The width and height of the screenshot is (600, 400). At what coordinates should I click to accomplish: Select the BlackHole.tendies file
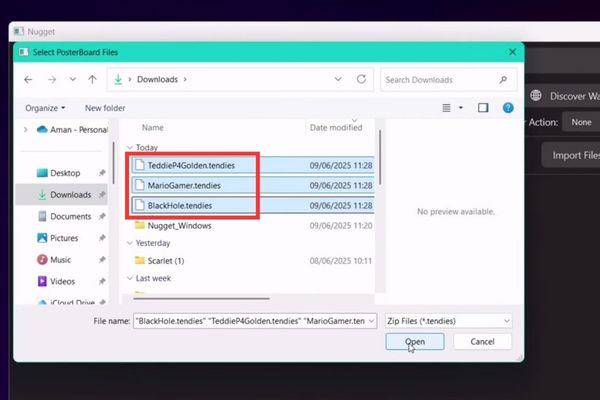[x=179, y=205]
